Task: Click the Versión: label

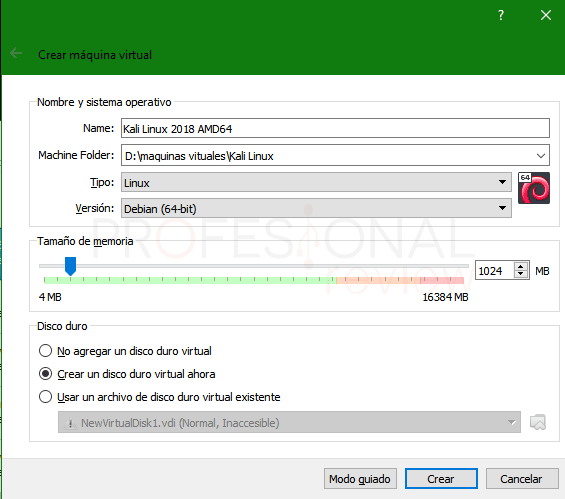Action: 94,208
